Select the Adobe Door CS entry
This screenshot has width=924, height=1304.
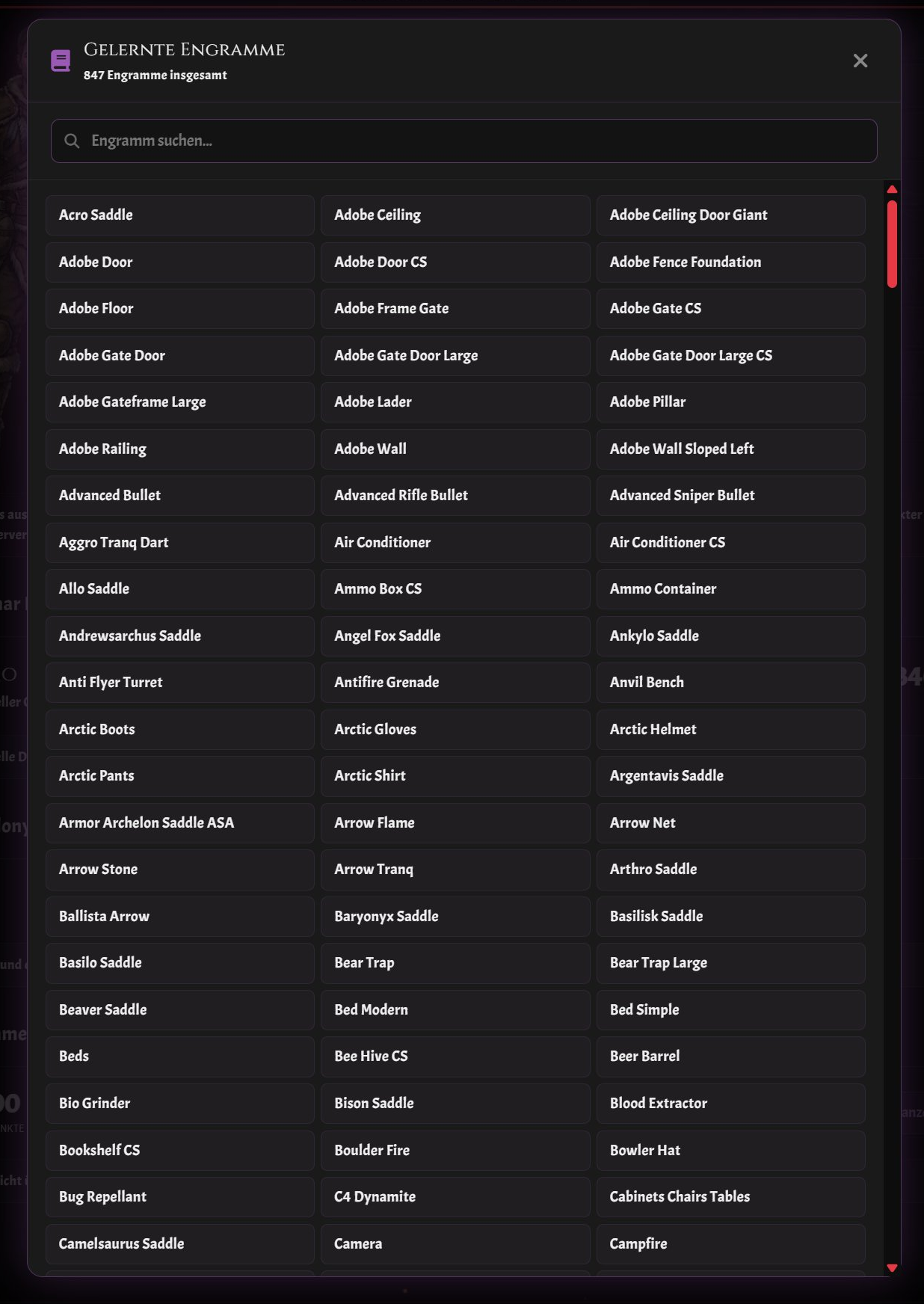coord(455,262)
